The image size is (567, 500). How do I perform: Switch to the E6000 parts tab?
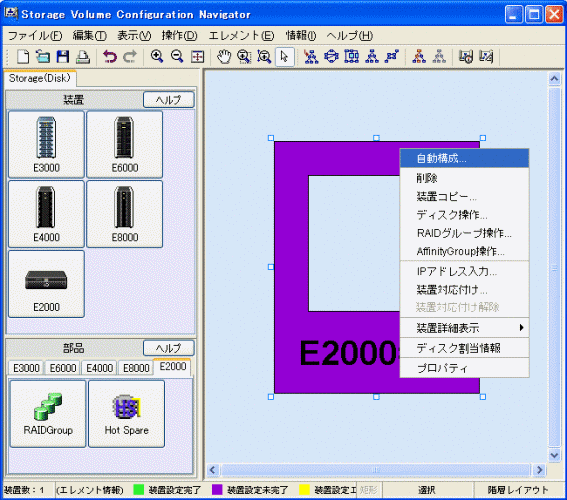[63, 368]
